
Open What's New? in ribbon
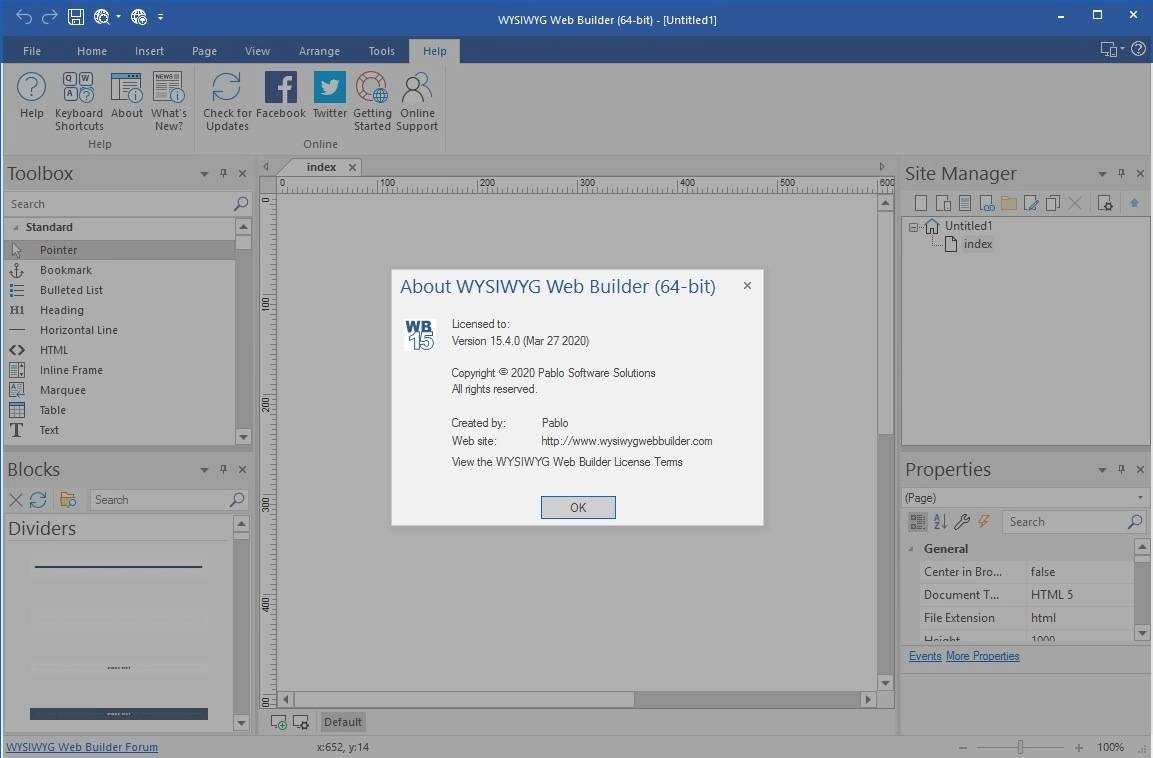pyautogui.click(x=168, y=101)
